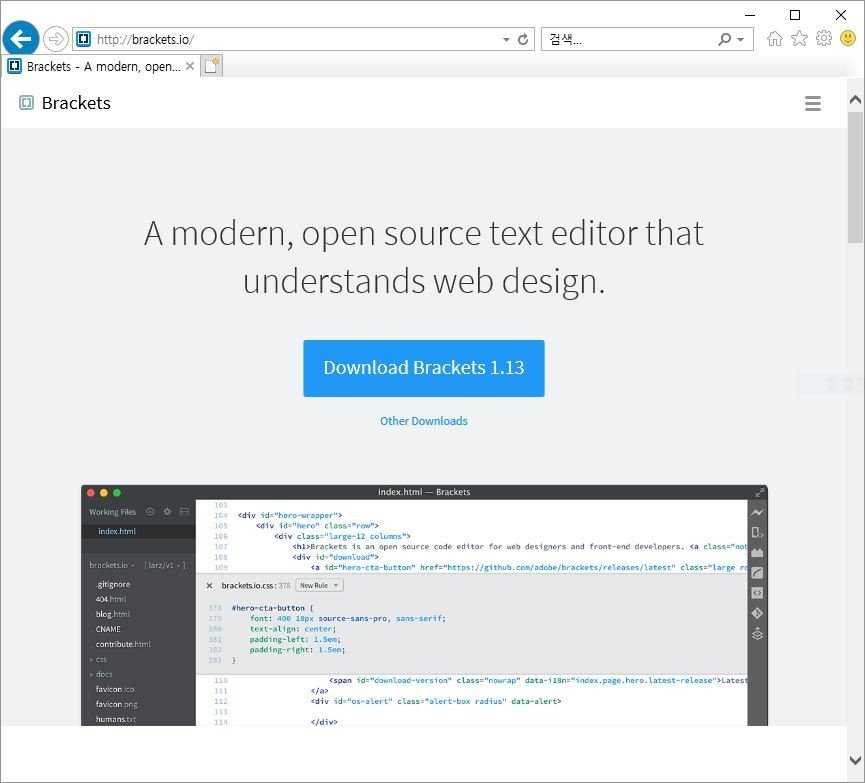
Task: Select CNAME in the file tree
Action: (108, 629)
